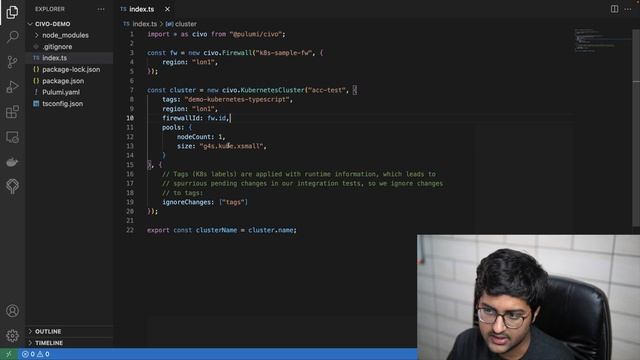Open editor more actions ellipsis
Image resolution: width=640 pixels, height=360 pixels.
(628, 9)
